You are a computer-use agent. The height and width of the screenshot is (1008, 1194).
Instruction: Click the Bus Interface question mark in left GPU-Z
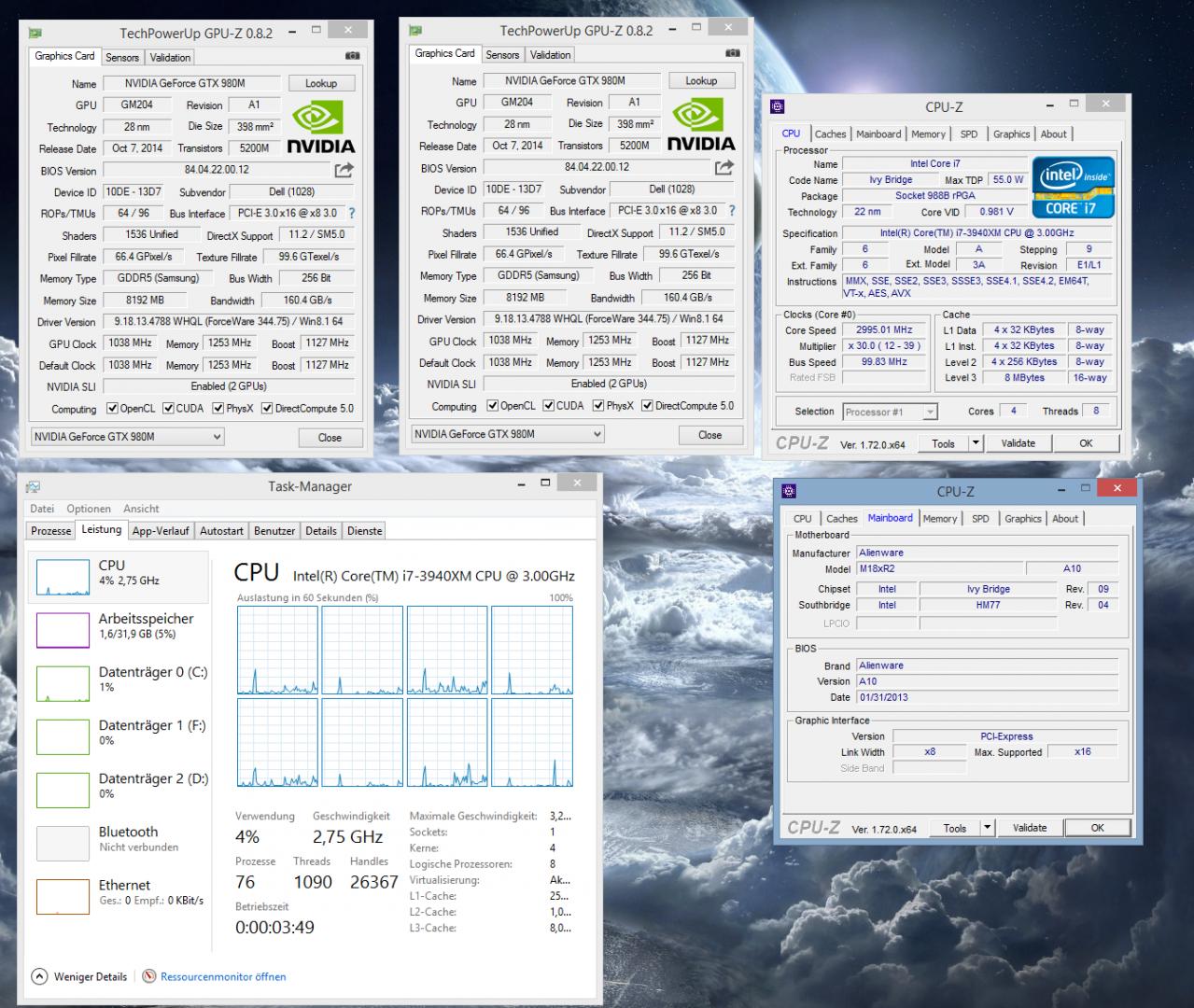pyautogui.click(x=352, y=214)
